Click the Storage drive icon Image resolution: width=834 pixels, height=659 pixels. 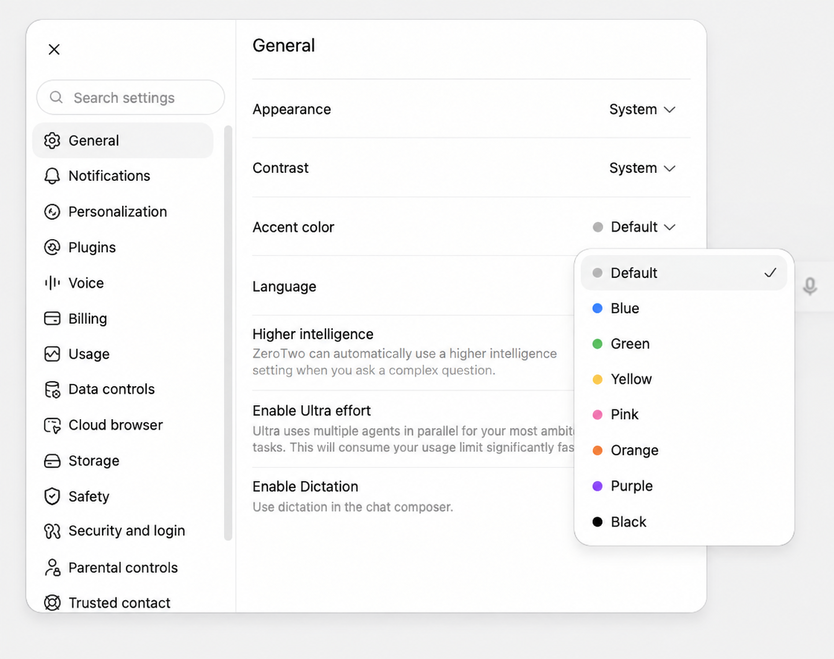52,461
